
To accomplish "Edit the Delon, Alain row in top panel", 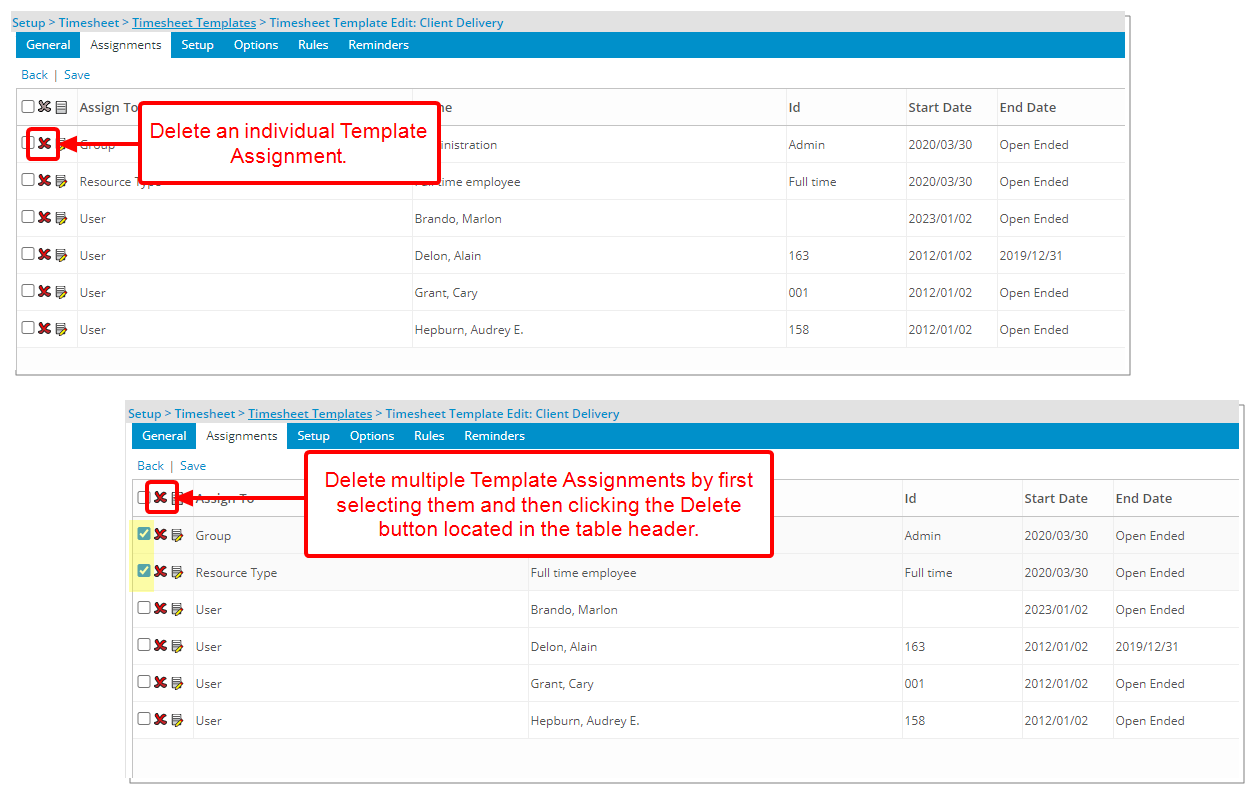I will [61, 256].
